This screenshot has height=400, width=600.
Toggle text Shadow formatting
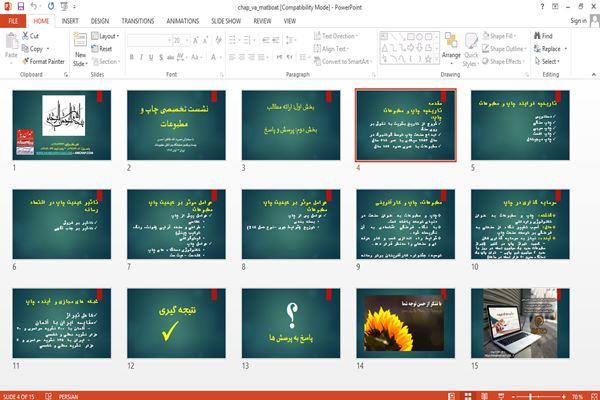coord(161,57)
